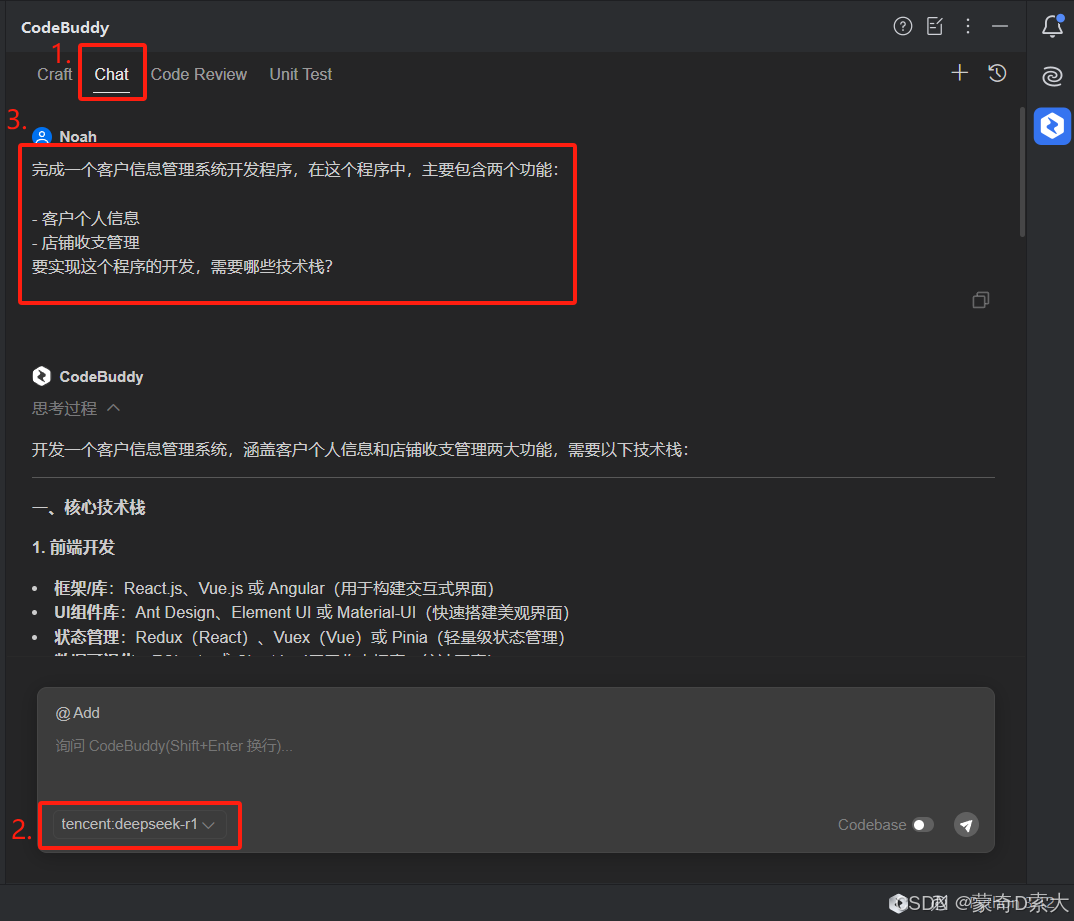Click the CodeBuddy panel title

(65, 27)
